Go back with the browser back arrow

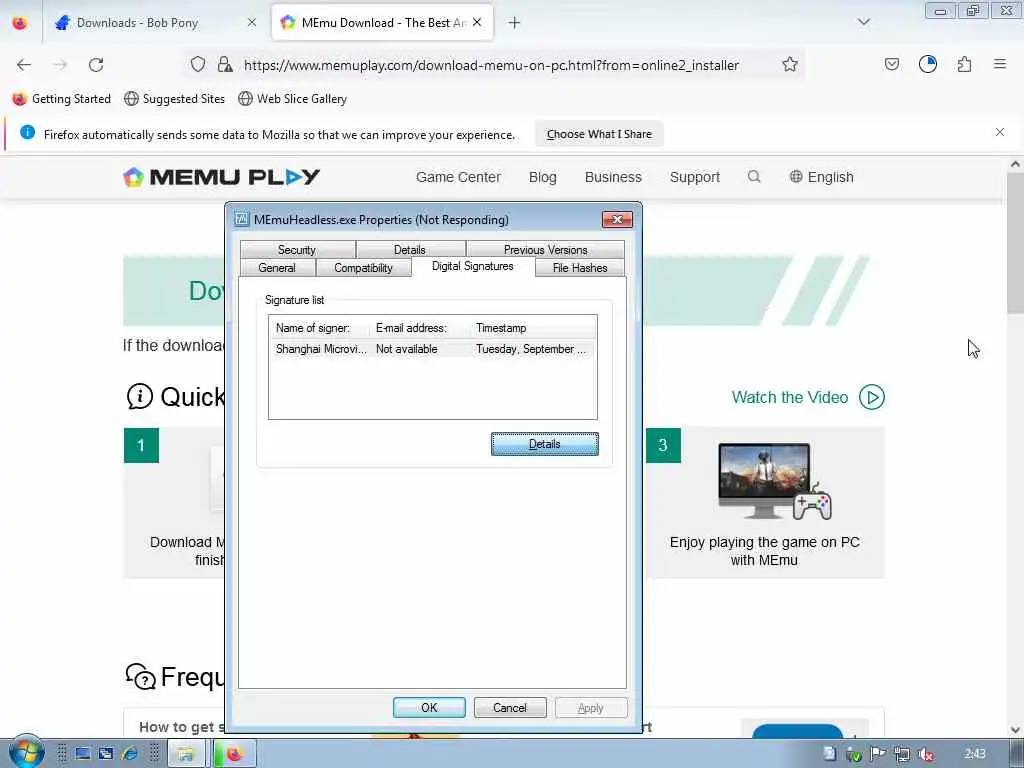coord(24,65)
